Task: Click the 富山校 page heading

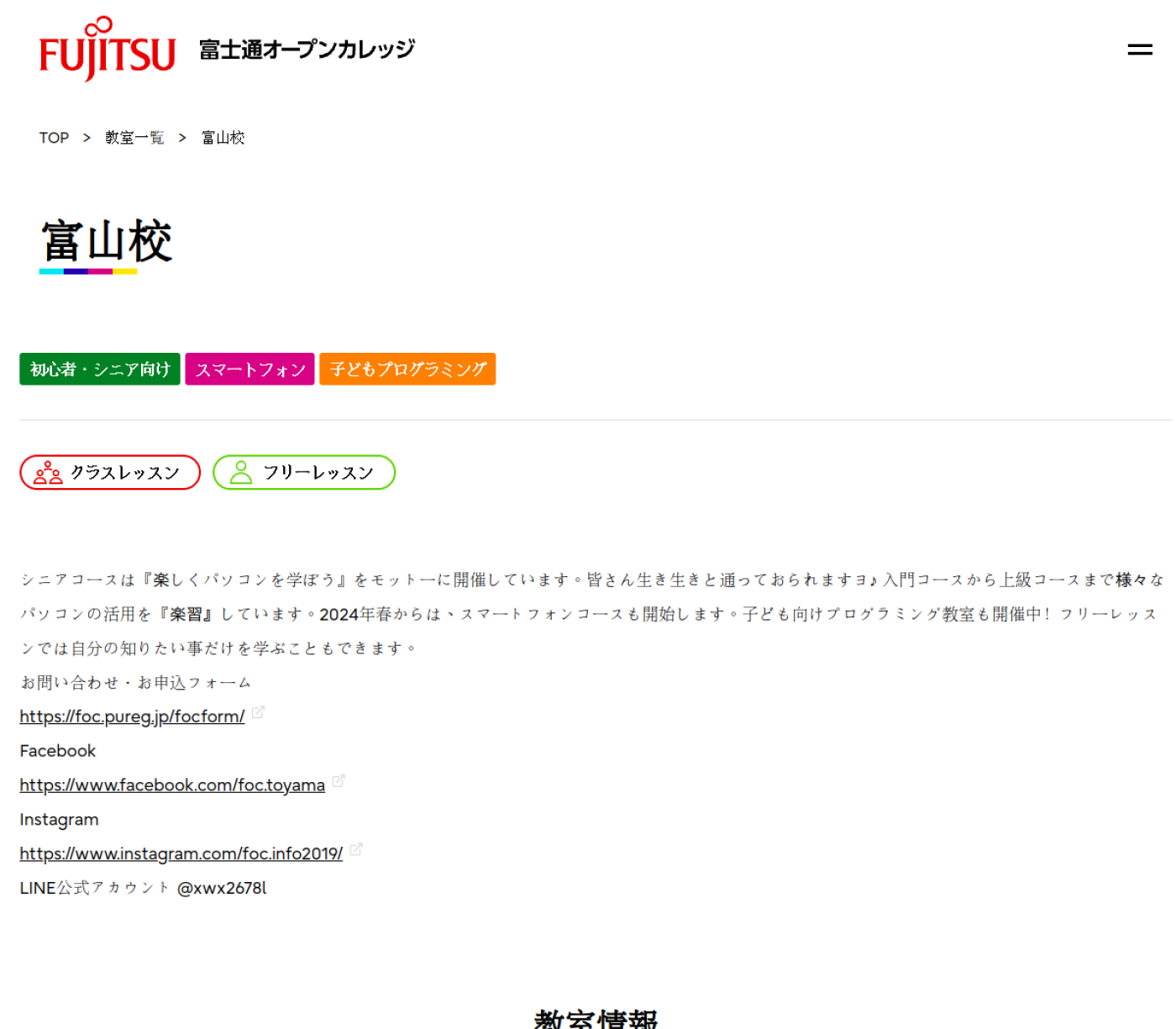Action: coord(107,242)
